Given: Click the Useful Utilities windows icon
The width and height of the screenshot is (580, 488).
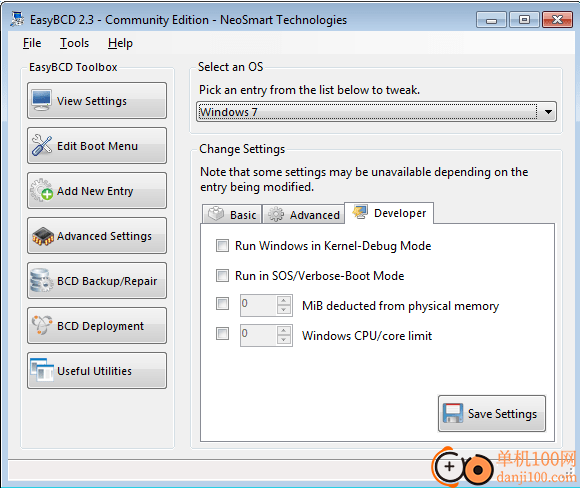Looking at the screenshot, I should (x=41, y=370).
